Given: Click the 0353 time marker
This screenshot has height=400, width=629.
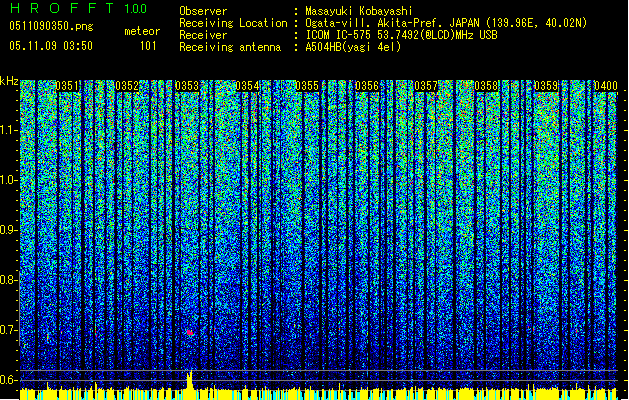Looking at the screenshot, I should (187, 86).
